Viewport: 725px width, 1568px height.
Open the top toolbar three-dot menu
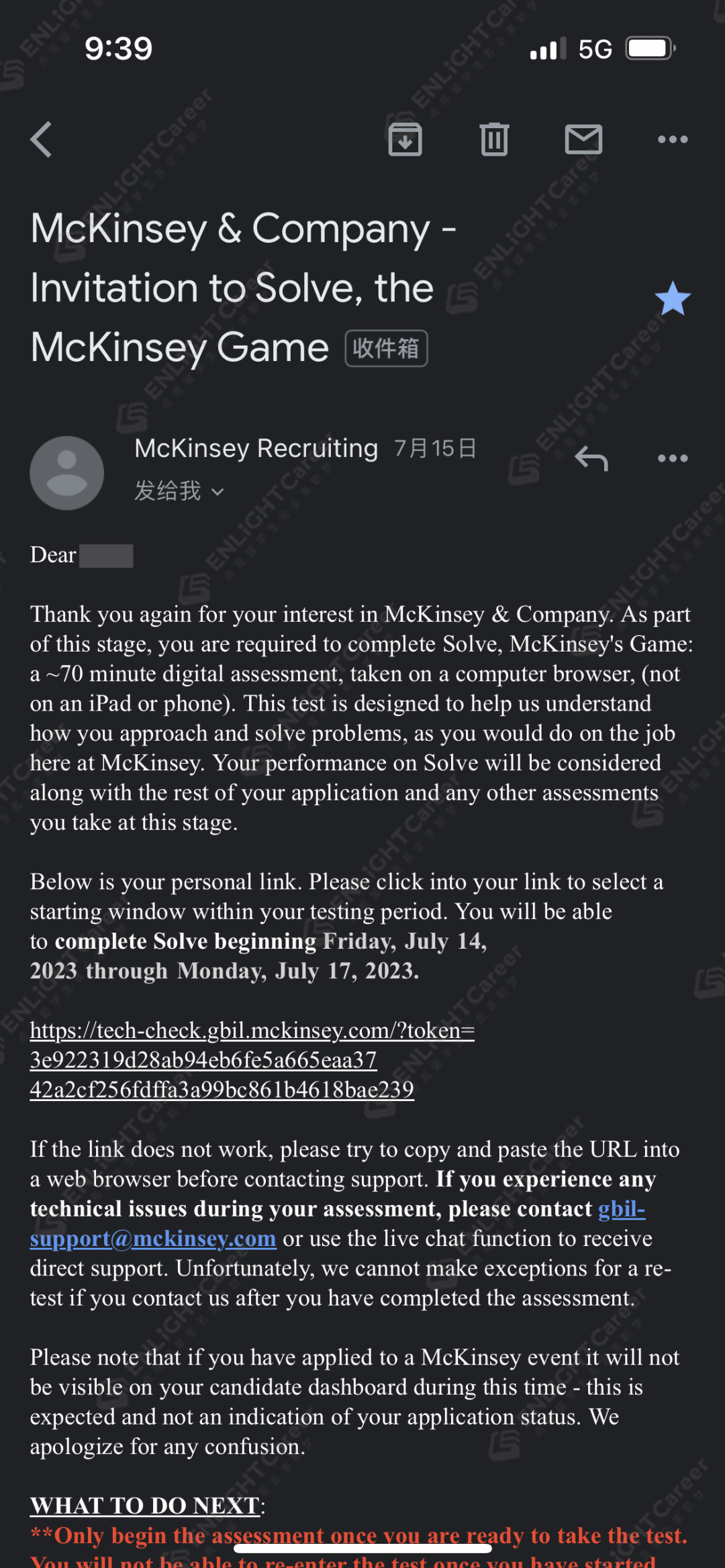point(673,140)
